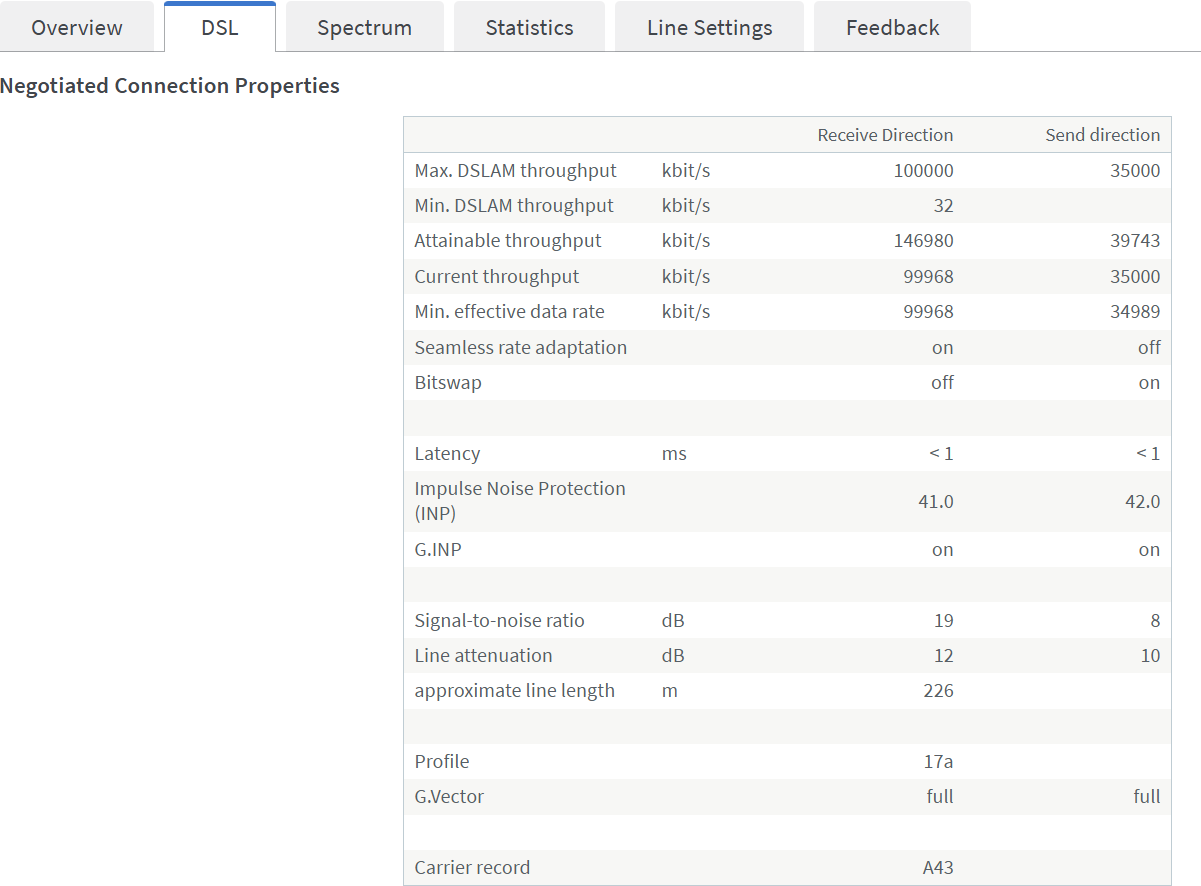Switch to the Overview tab
Viewport: 1201px width, 886px height.
click(x=77, y=27)
